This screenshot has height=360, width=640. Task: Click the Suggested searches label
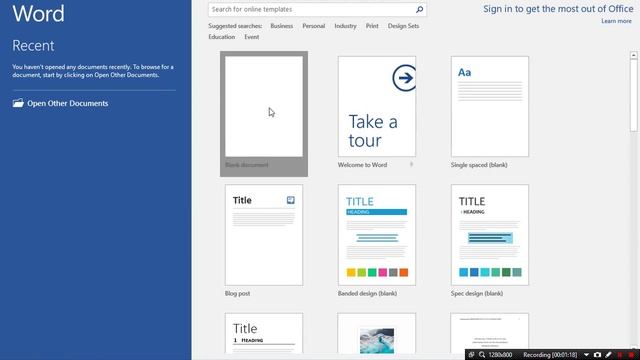235,26
